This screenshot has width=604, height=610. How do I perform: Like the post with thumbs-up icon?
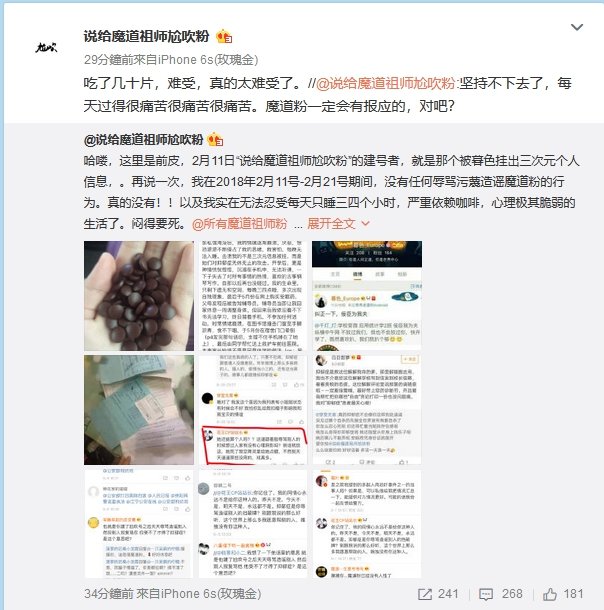(550, 594)
